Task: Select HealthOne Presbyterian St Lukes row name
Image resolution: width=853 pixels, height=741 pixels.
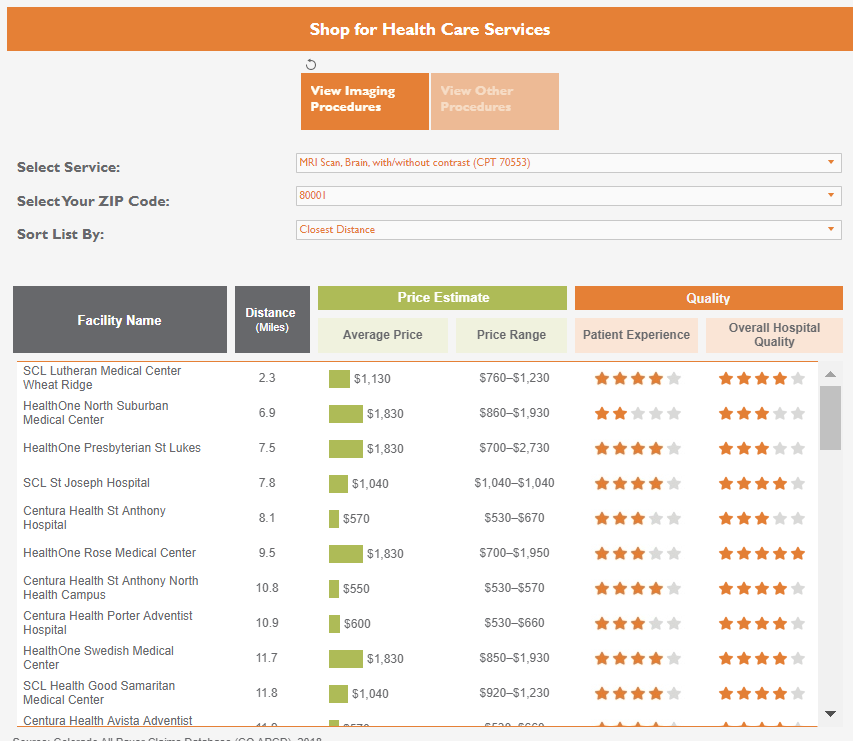Action: click(x=112, y=448)
